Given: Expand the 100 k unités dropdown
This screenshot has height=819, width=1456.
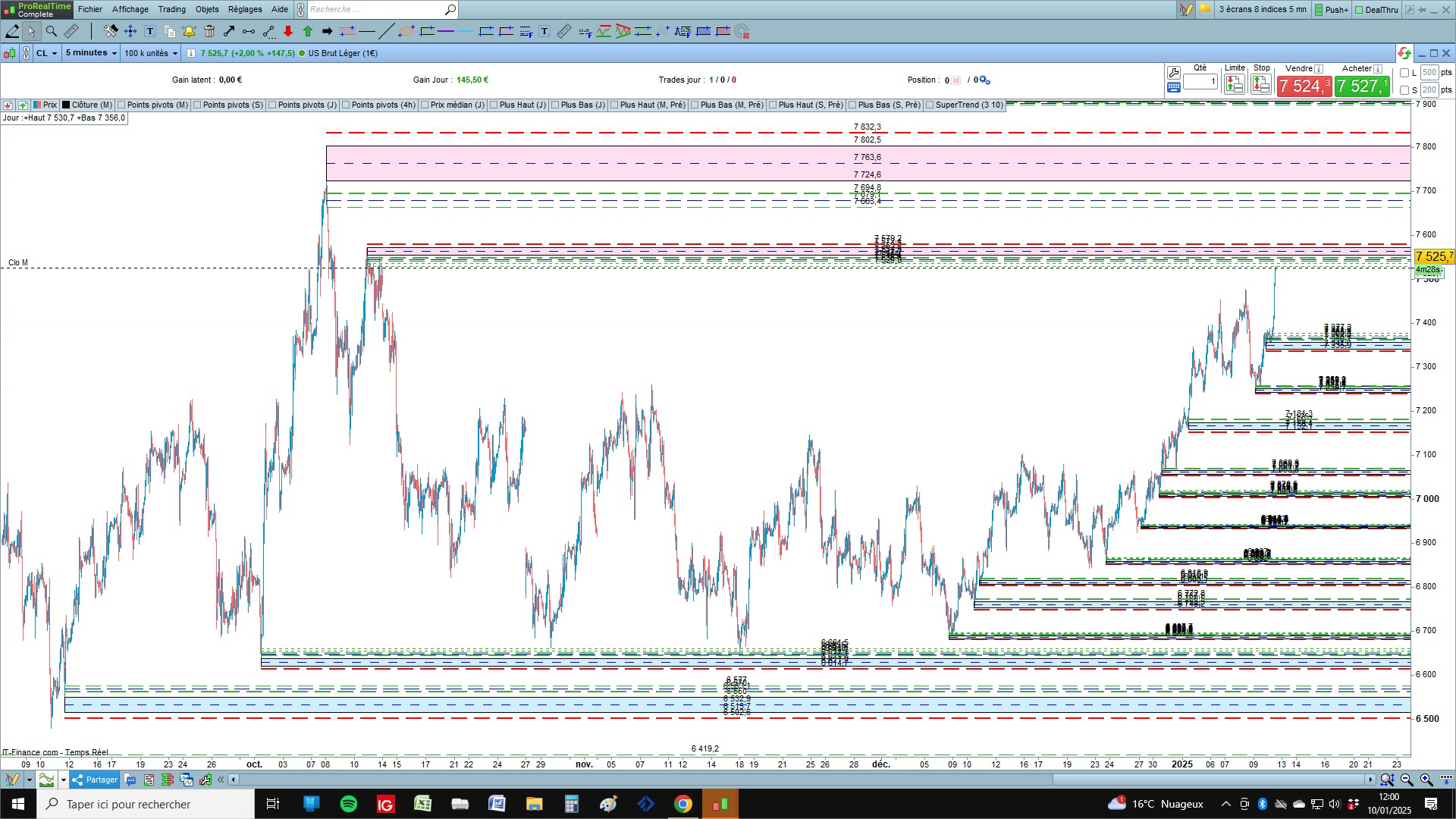Looking at the screenshot, I should pos(151,53).
